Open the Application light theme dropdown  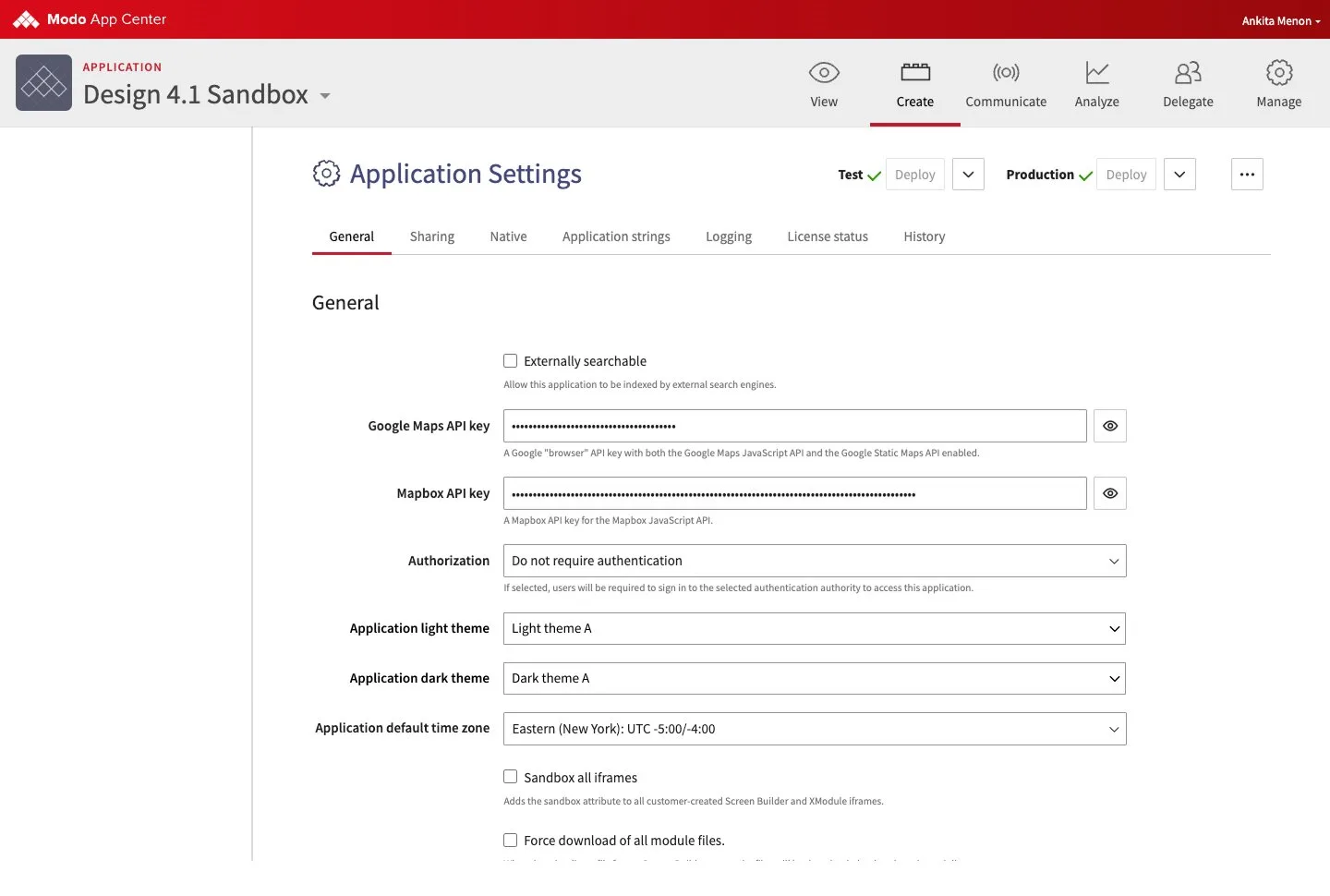pyautogui.click(x=815, y=628)
